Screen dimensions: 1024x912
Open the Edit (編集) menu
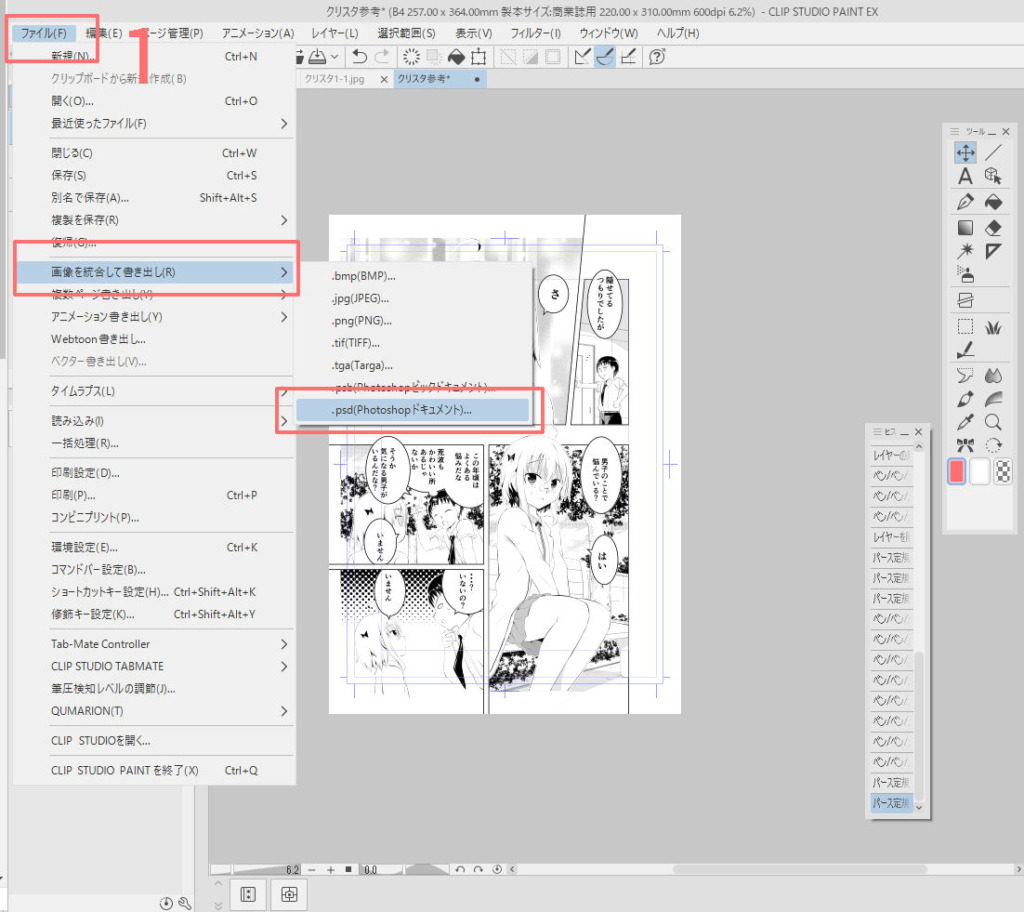104,33
